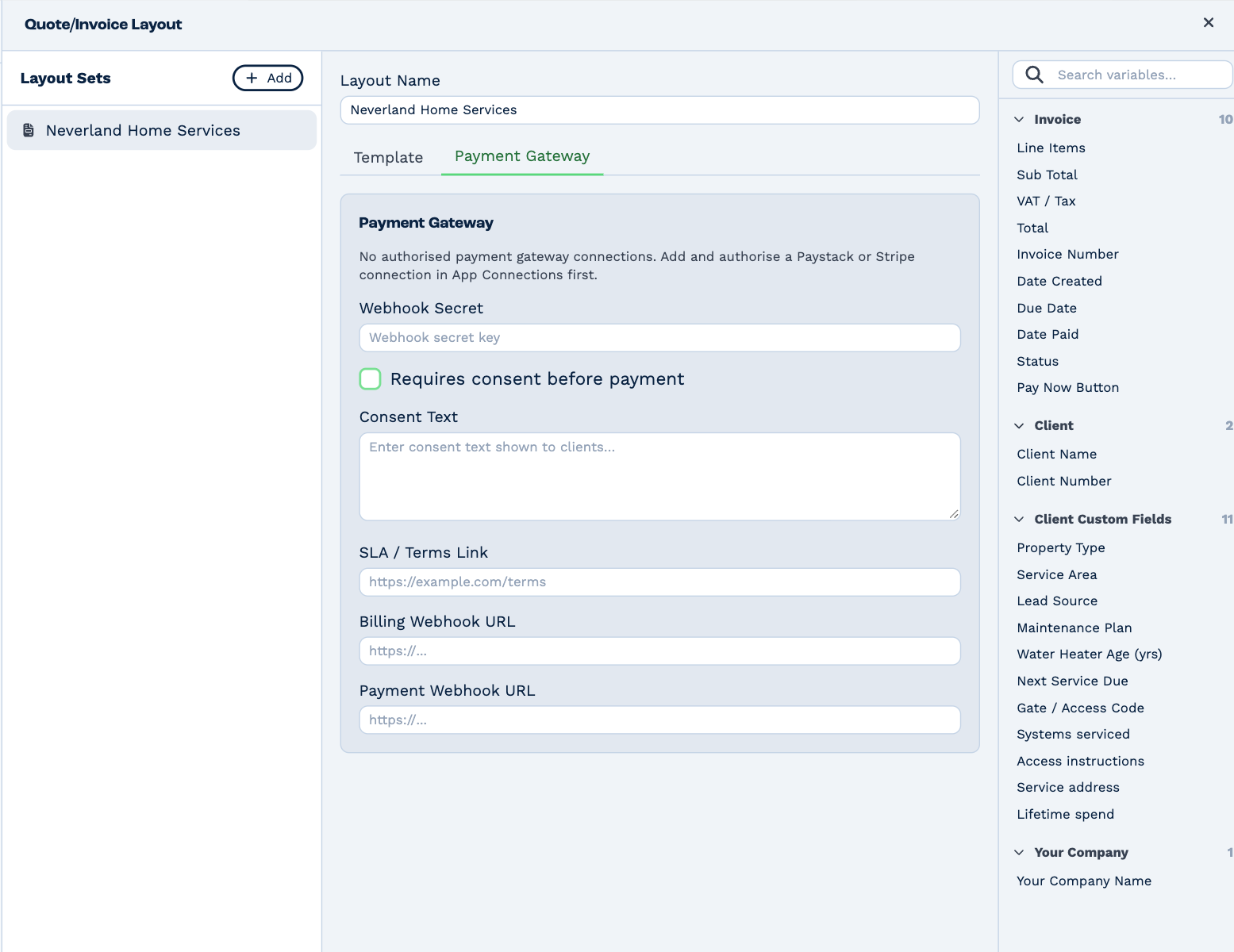Click the Search variables box
Viewport: 1234px width, 952px height.
pyautogui.click(x=1122, y=75)
